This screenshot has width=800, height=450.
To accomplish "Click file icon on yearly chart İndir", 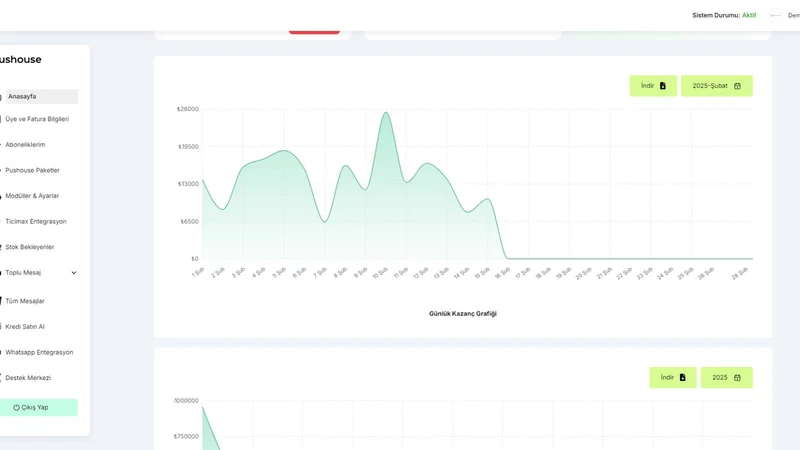I will 683,378.
